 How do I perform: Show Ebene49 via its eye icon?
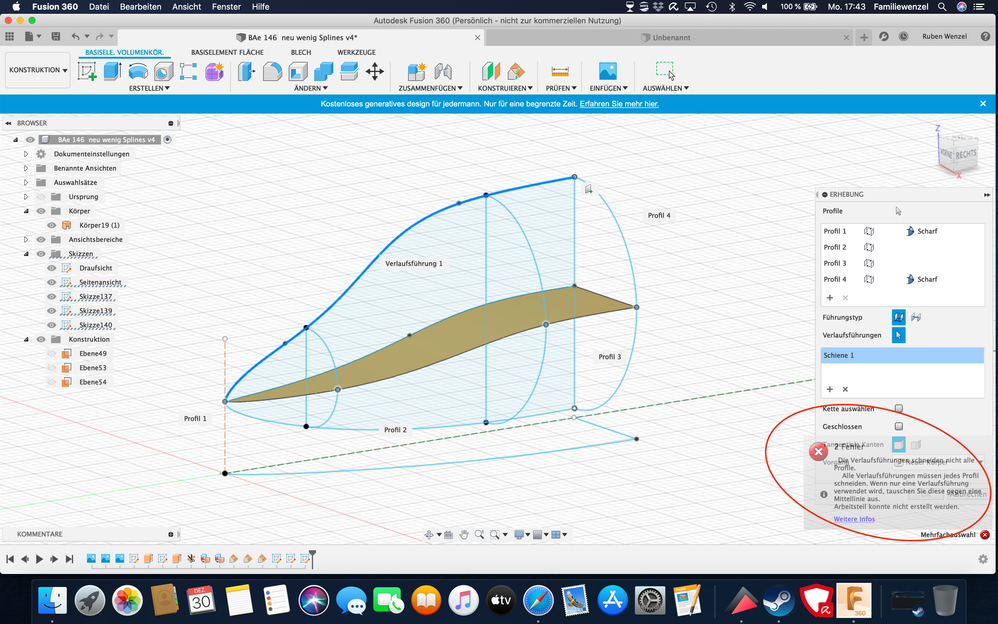click(52, 353)
